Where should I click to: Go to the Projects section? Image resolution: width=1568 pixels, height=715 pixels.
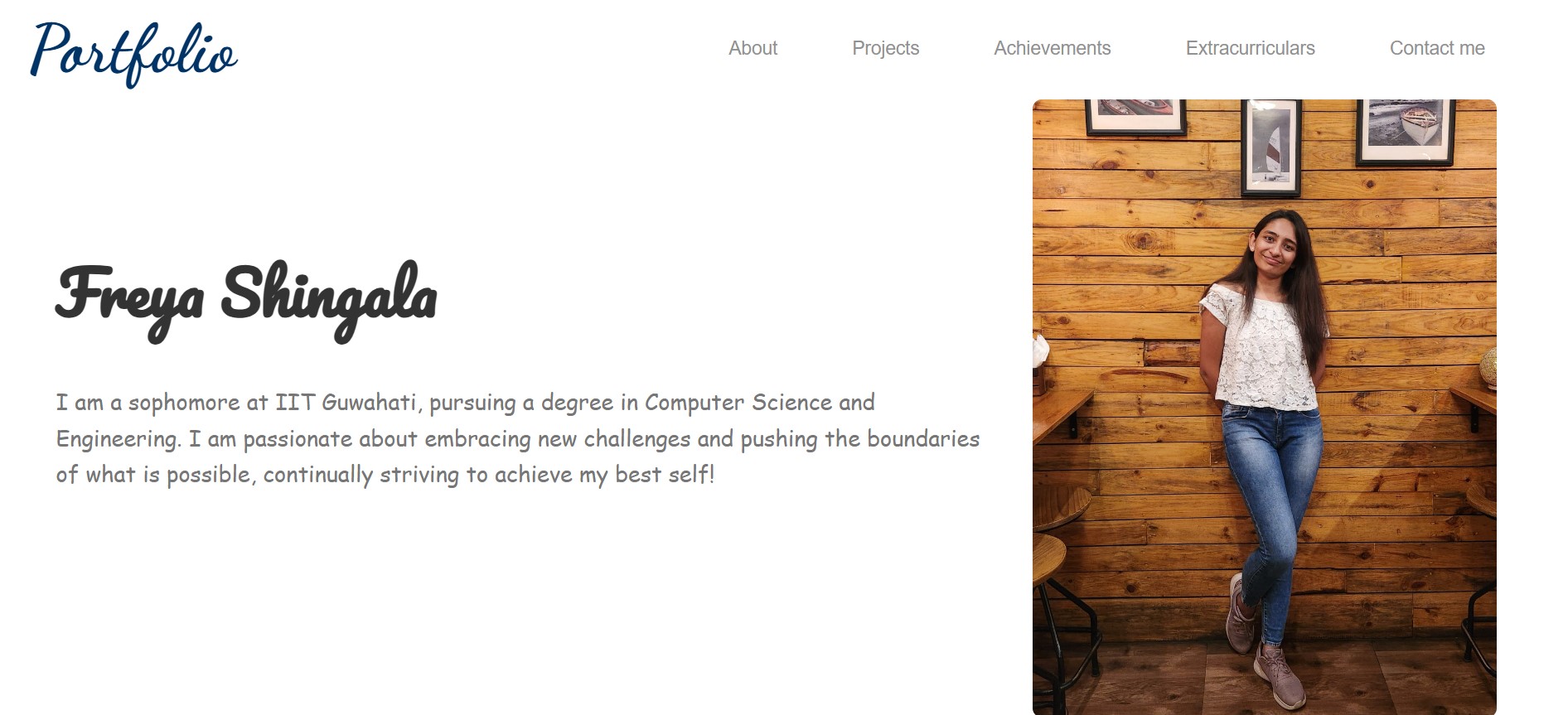(885, 48)
